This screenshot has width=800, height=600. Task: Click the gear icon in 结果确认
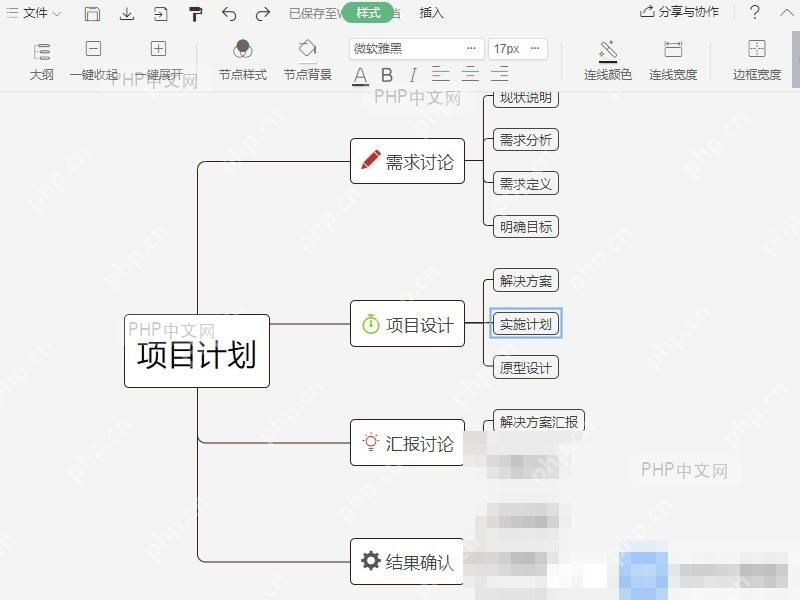370,560
